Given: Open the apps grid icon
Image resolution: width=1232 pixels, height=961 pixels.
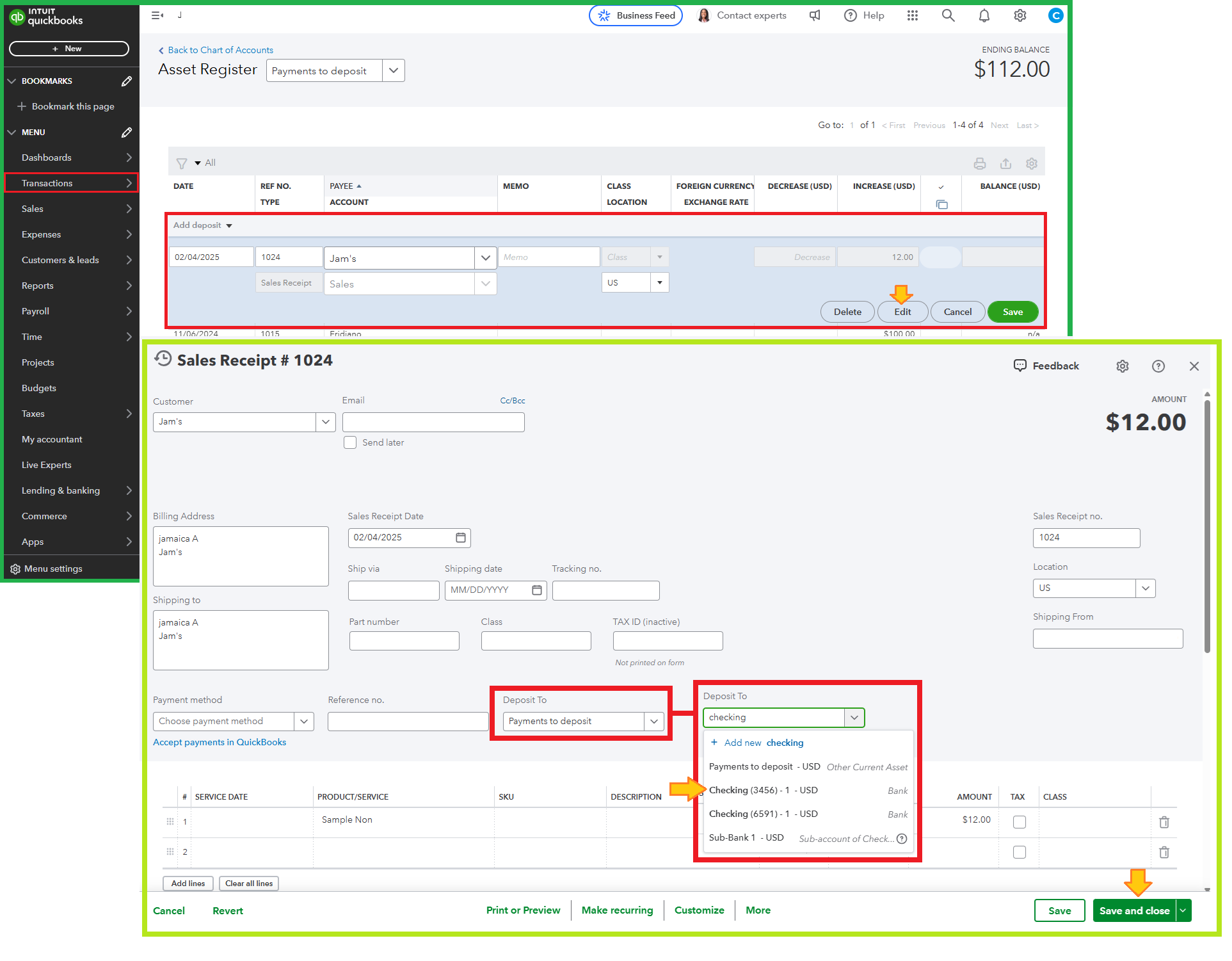Looking at the screenshot, I should 913,15.
